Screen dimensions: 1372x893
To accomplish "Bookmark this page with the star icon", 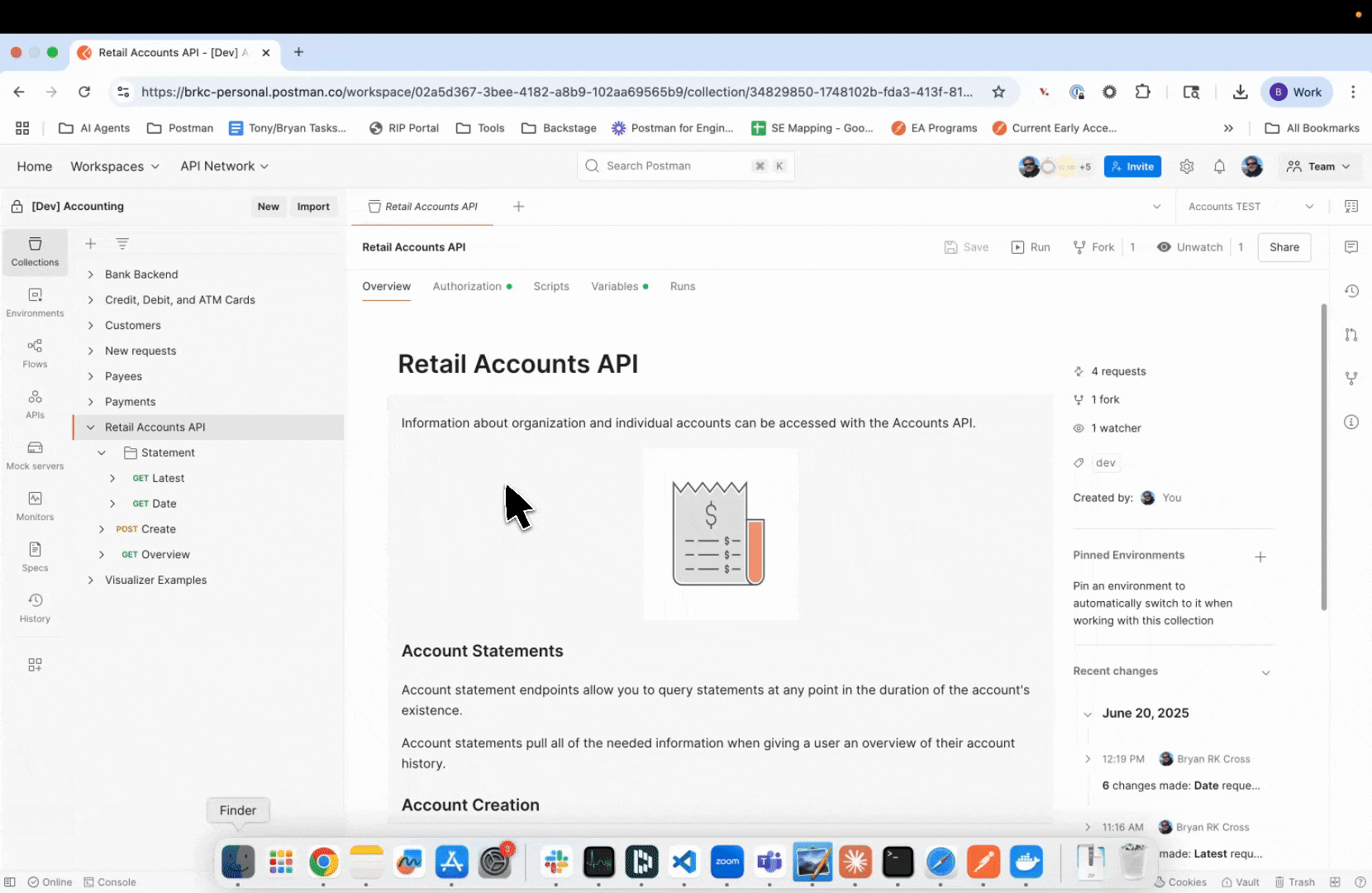I will click(x=998, y=92).
